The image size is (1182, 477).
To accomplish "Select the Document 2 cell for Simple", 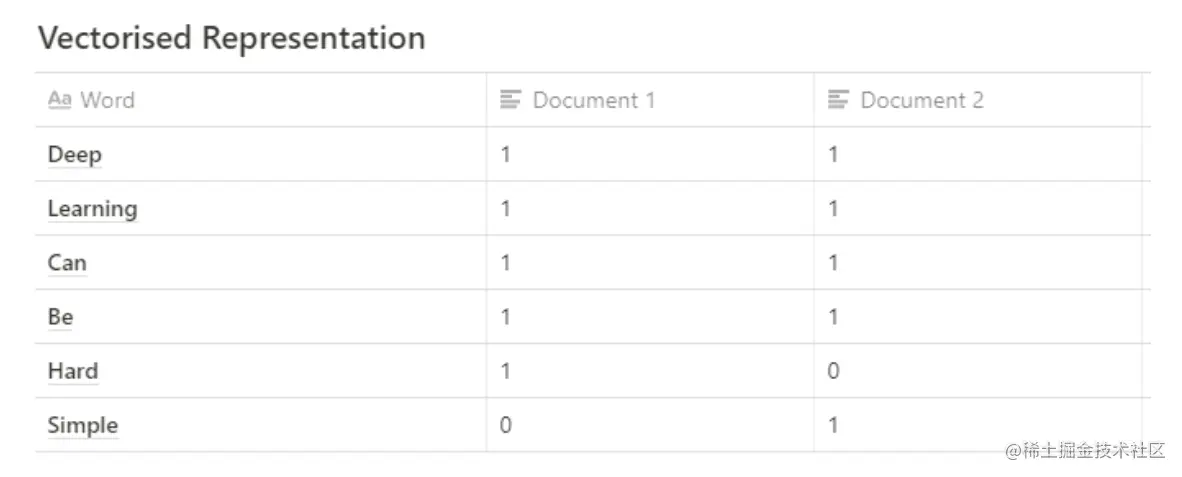I will click(978, 426).
